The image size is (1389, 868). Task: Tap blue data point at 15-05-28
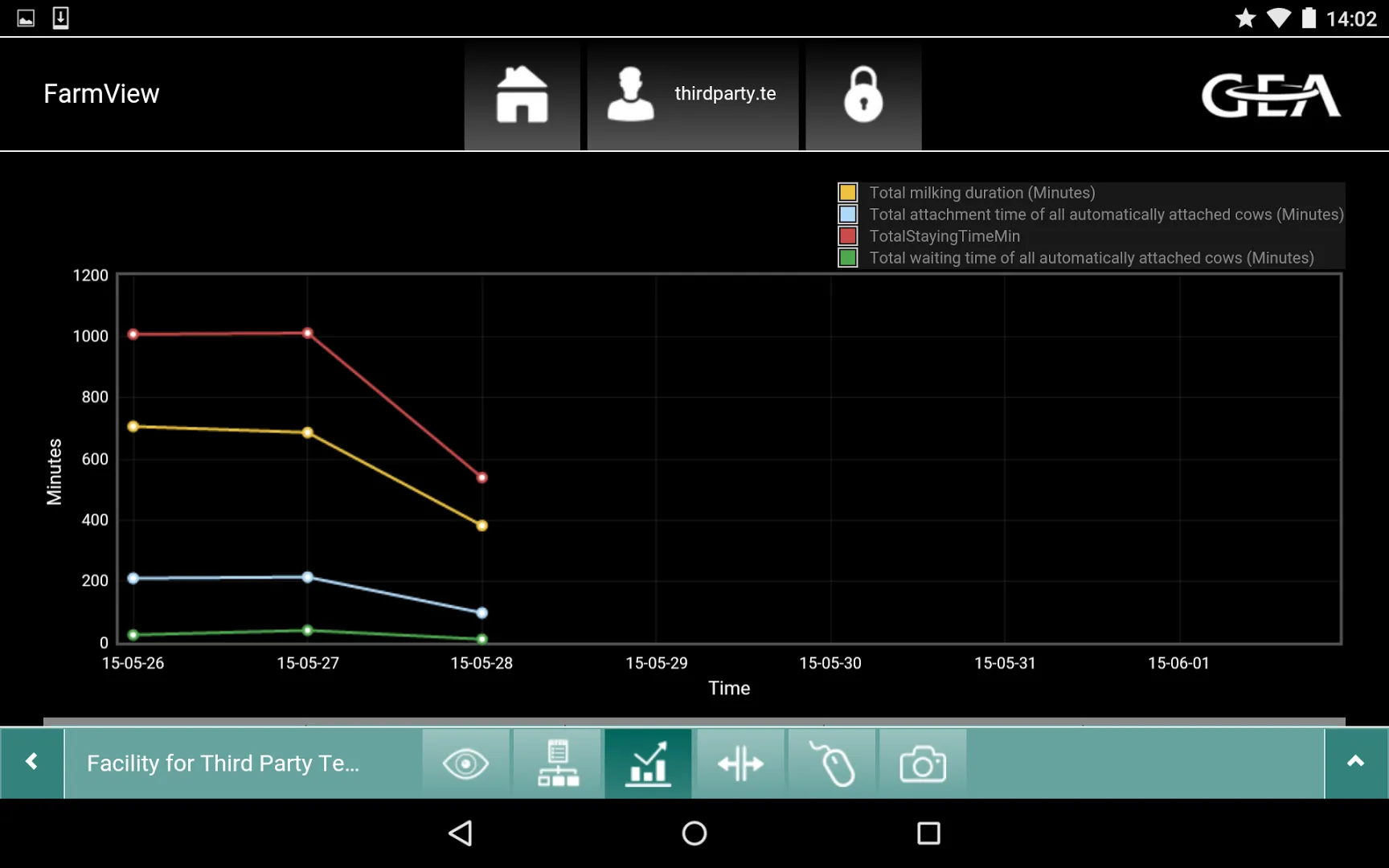pyautogui.click(x=482, y=612)
